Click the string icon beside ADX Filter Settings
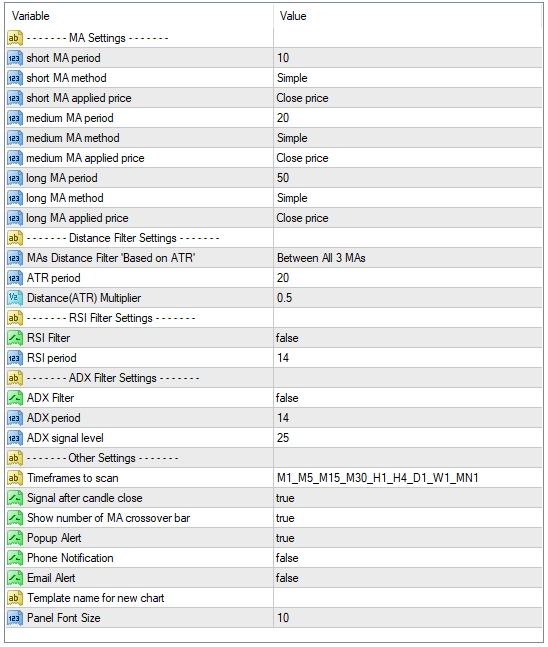This screenshot has height=647, width=548. 14,378
